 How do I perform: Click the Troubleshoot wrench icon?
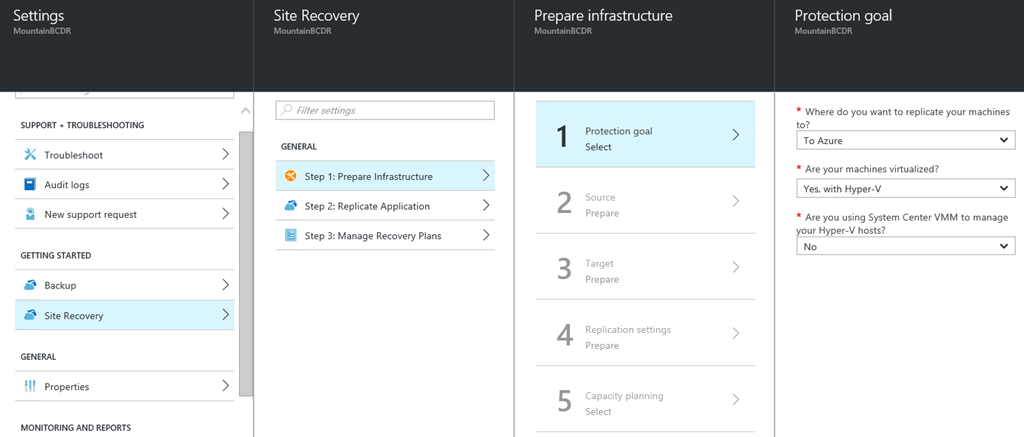click(x=30, y=155)
